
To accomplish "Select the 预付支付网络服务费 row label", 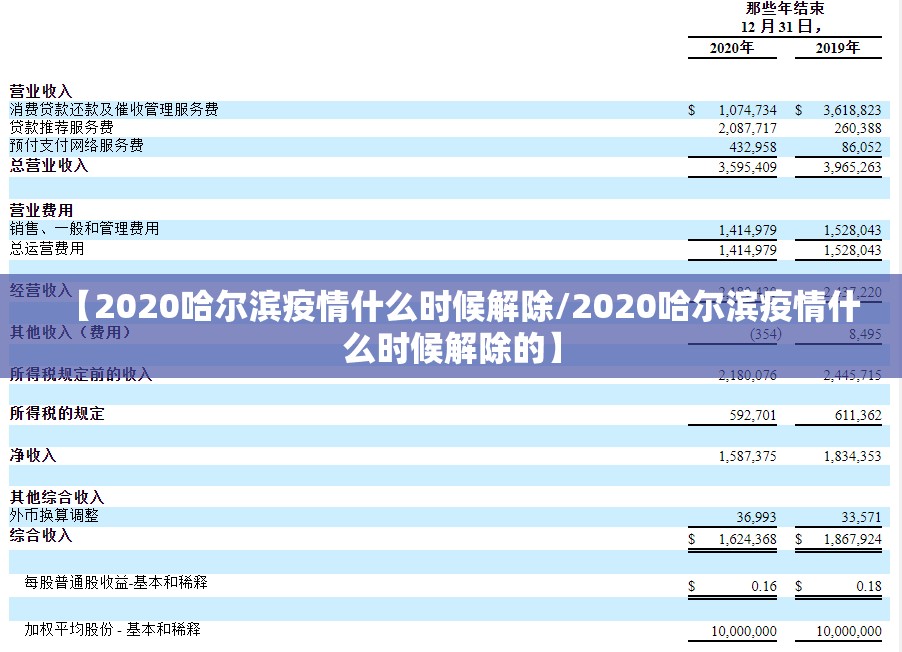I will (x=76, y=146).
